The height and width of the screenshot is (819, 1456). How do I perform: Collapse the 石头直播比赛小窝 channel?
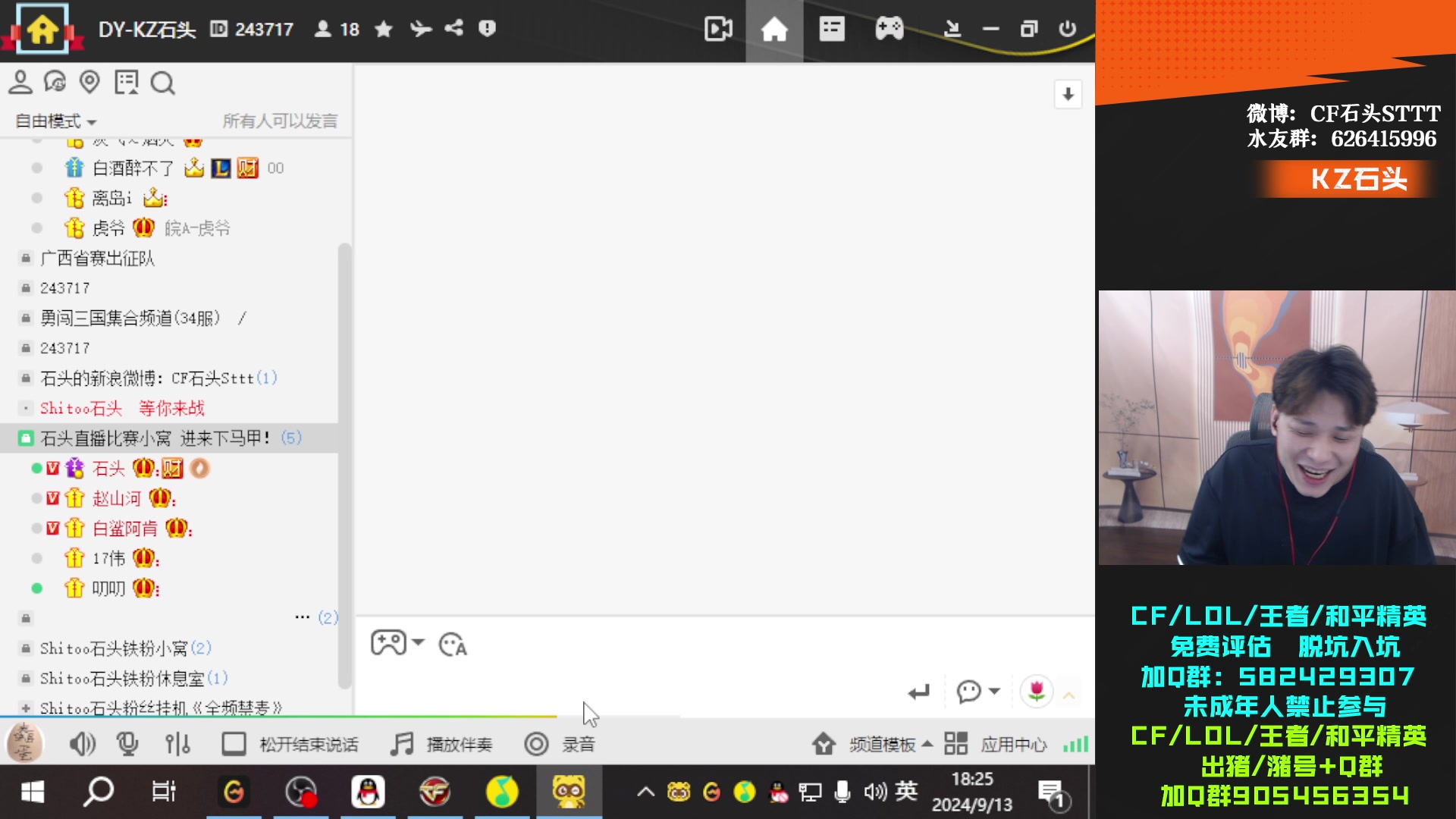[25, 438]
